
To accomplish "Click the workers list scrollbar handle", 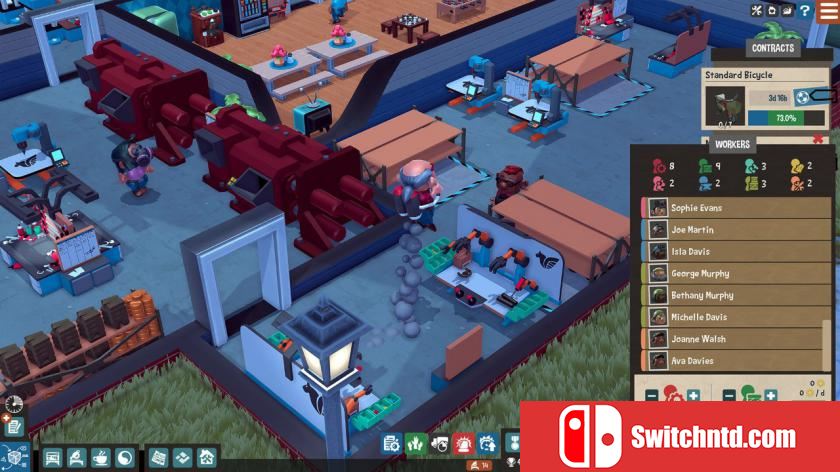I will coord(827,346).
